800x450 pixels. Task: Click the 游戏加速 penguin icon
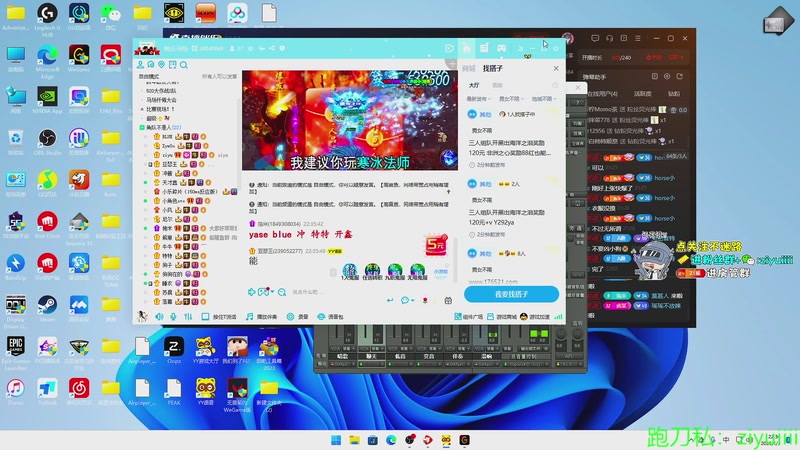coord(523,317)
